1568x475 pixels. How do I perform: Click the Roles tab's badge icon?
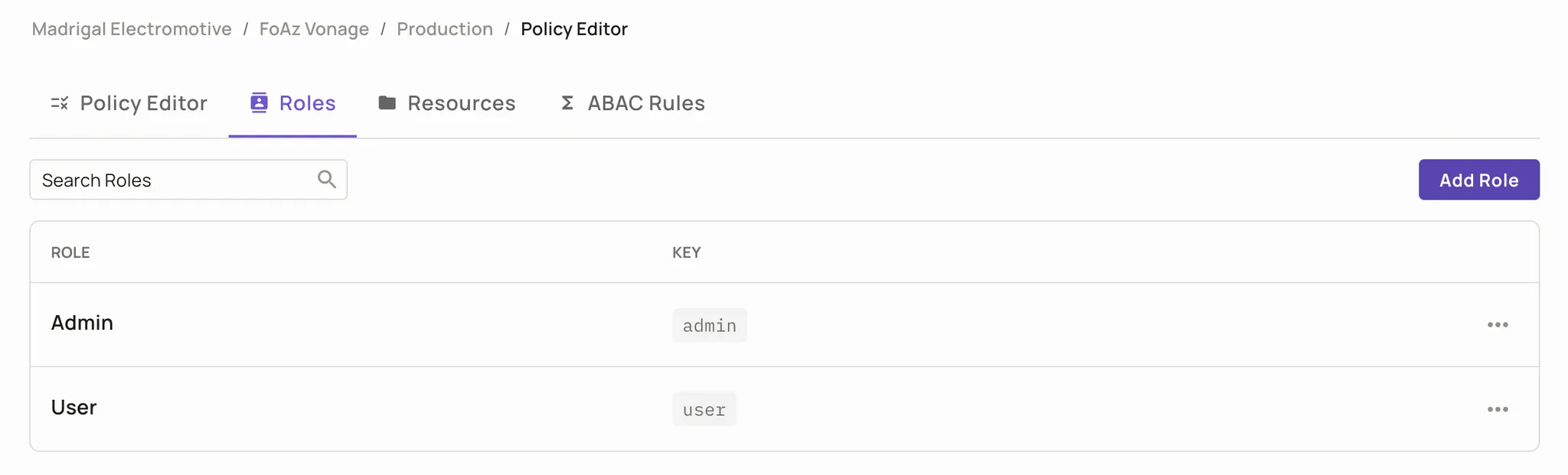259,103
